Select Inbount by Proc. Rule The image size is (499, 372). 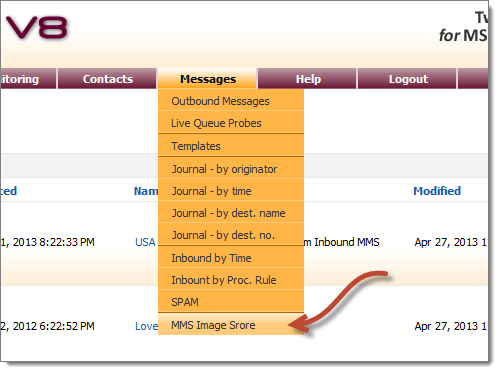(x=231, y=280)
